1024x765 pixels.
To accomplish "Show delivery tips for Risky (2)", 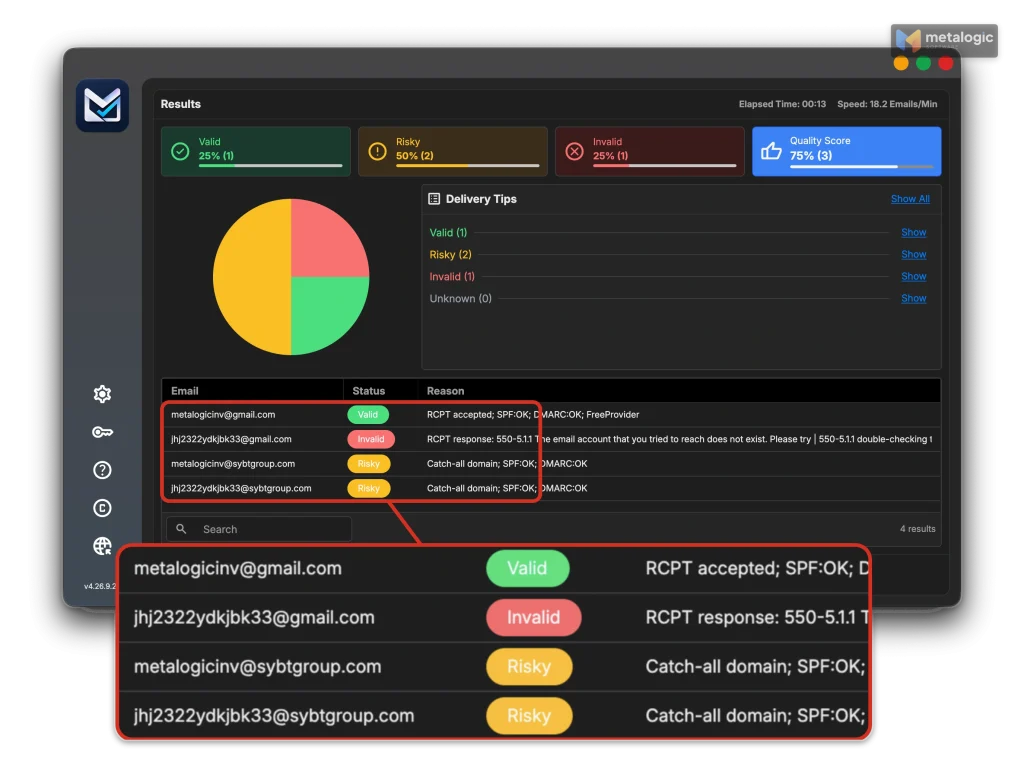I will 914,255.
